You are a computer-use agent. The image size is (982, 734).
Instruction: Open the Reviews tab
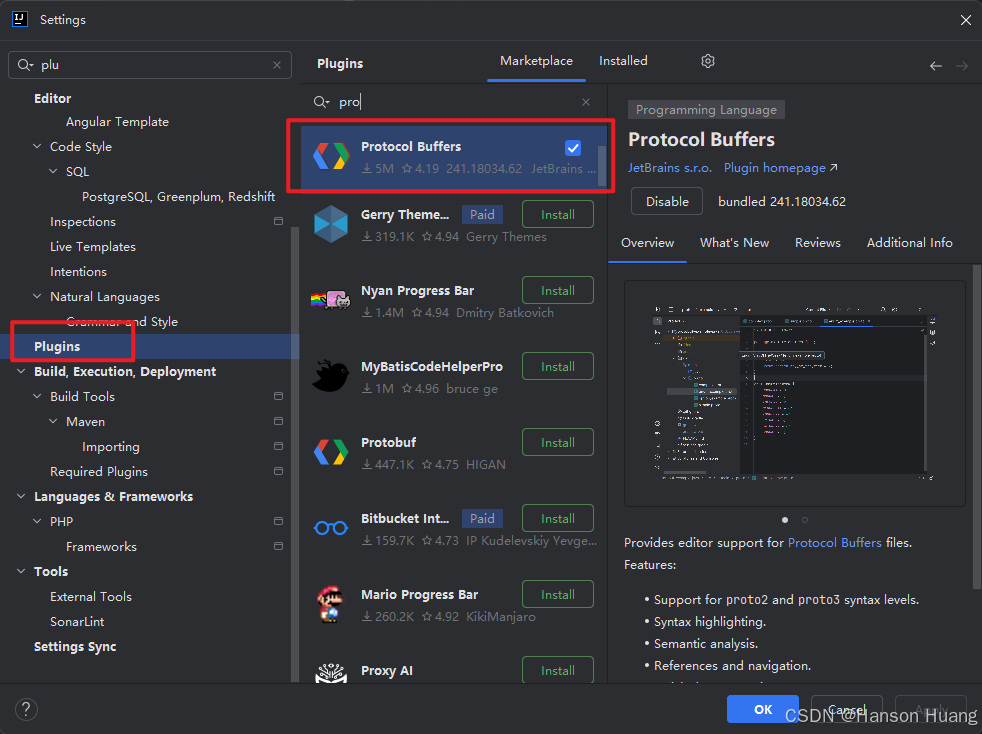click(x=817, y=242)
